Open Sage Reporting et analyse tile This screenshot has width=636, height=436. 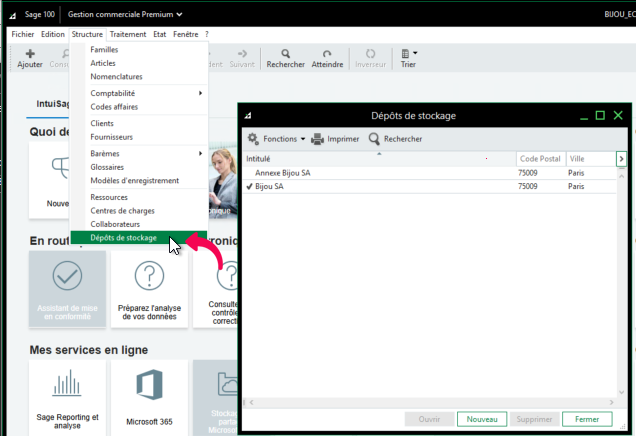click(67, 397)
